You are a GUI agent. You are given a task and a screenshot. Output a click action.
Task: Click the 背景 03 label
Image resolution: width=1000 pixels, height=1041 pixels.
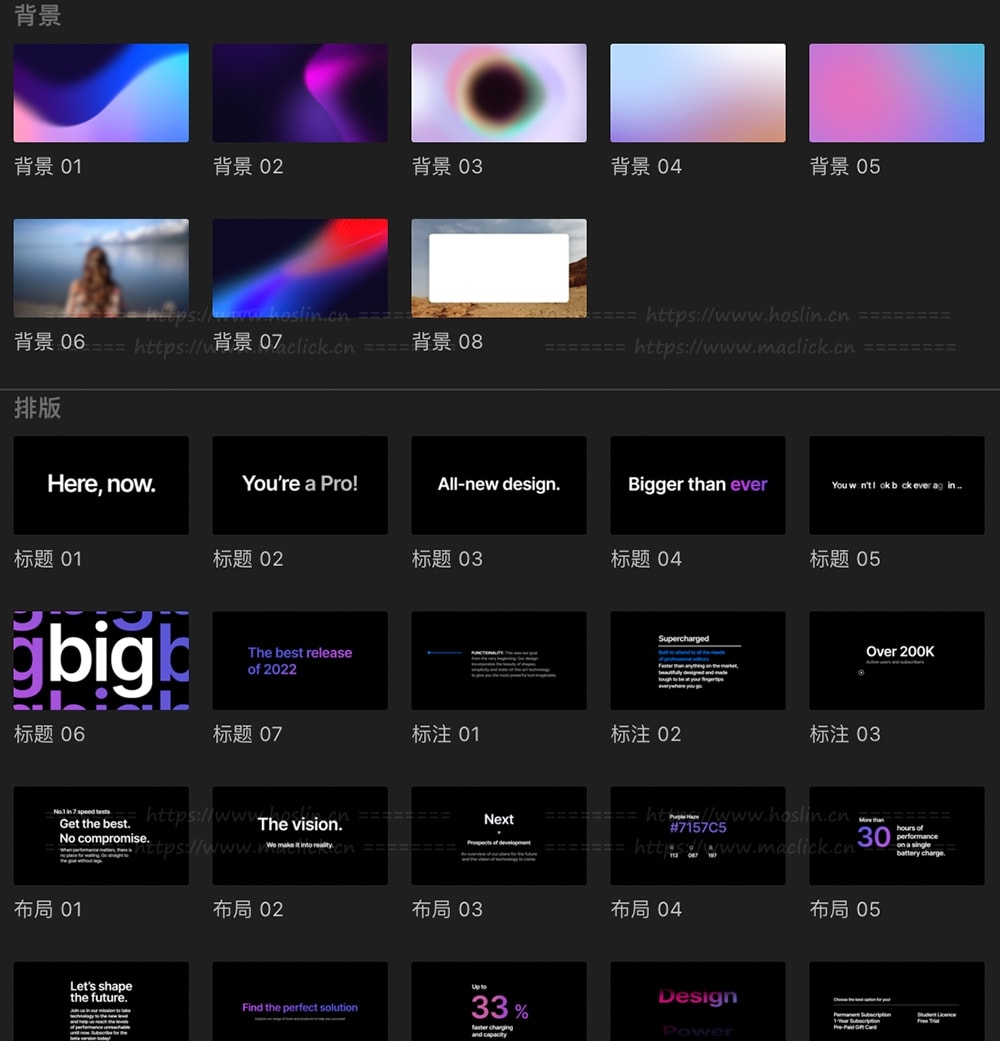[x=447, y=166]
